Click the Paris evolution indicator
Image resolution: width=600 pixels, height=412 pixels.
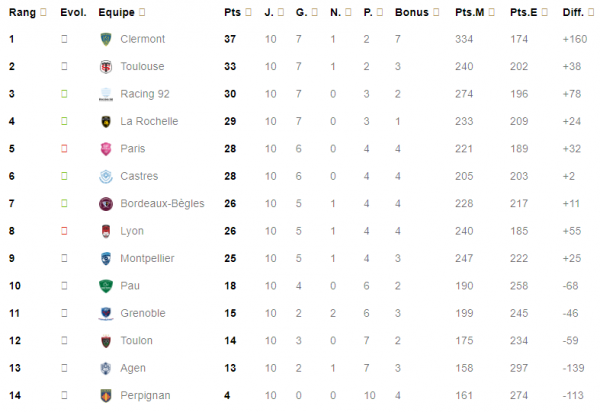click(65, 149)
